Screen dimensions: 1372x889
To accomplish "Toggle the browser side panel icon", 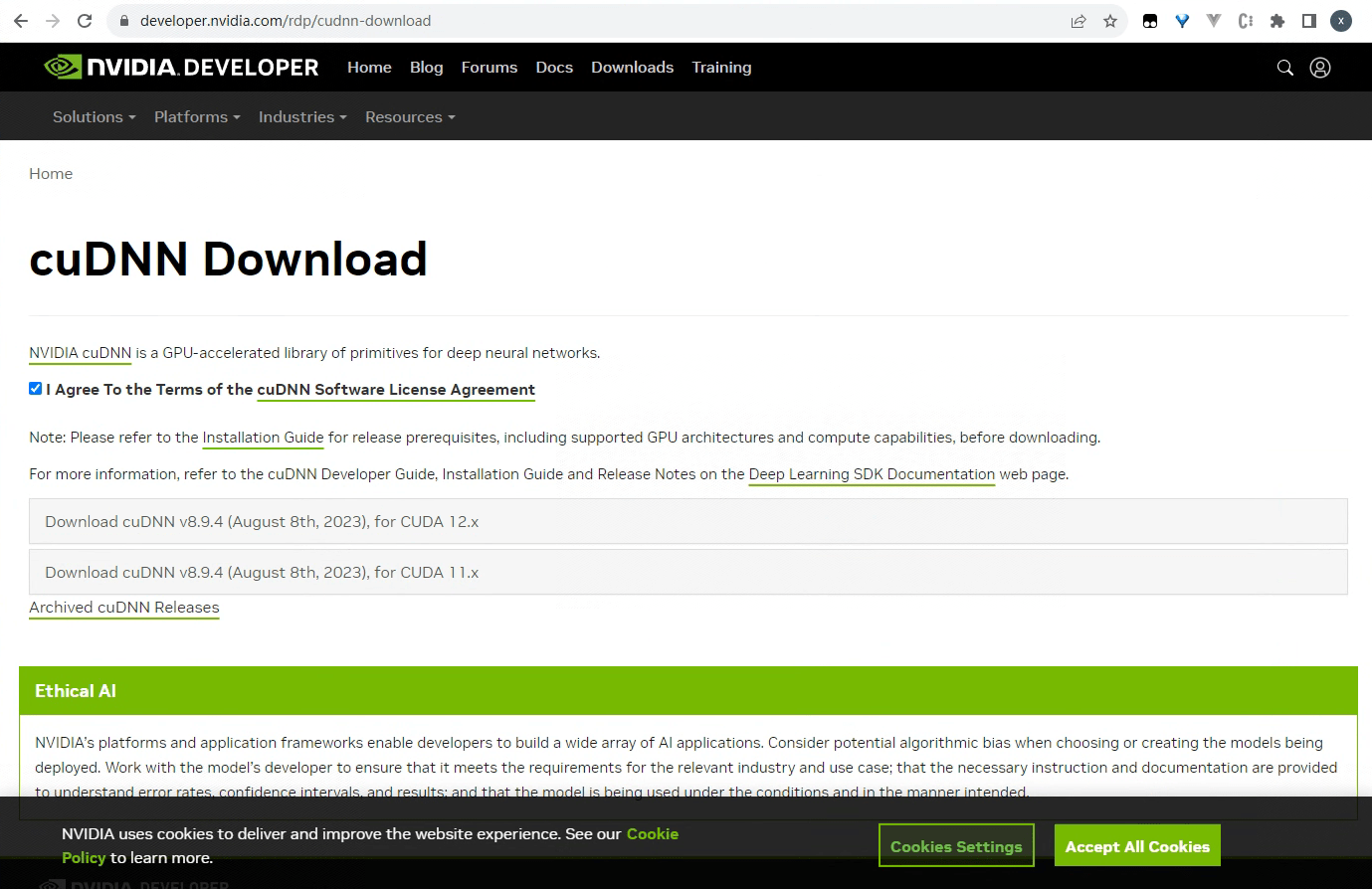I will tap(1309, 21).
